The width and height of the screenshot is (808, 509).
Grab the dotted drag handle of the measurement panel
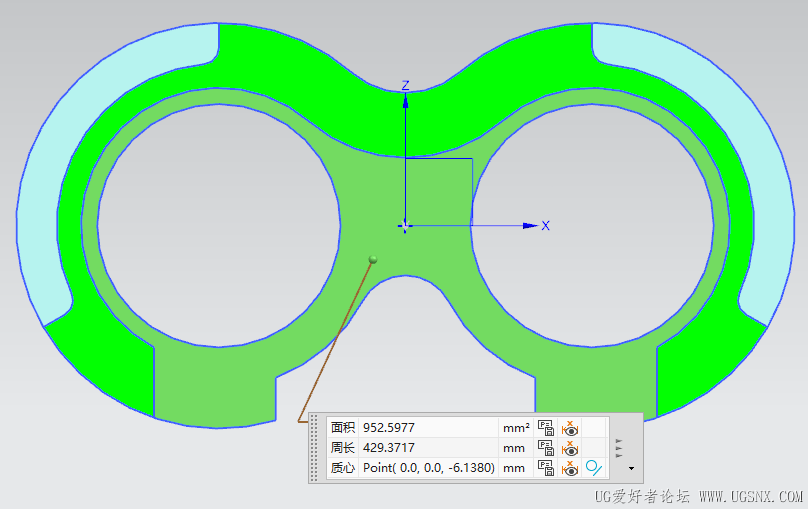point(314,448)
